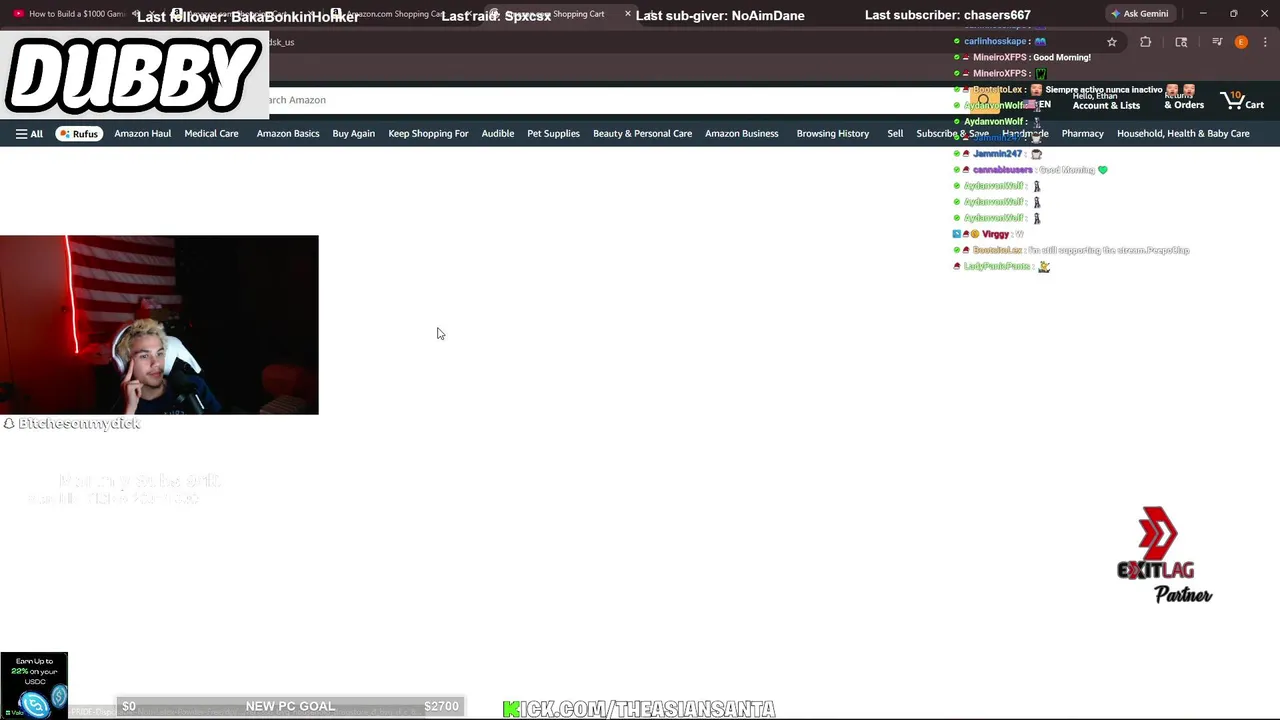The image size is (1280, 720).
Task: Bookmark this page with the star icon
Action: point(1111,42)
